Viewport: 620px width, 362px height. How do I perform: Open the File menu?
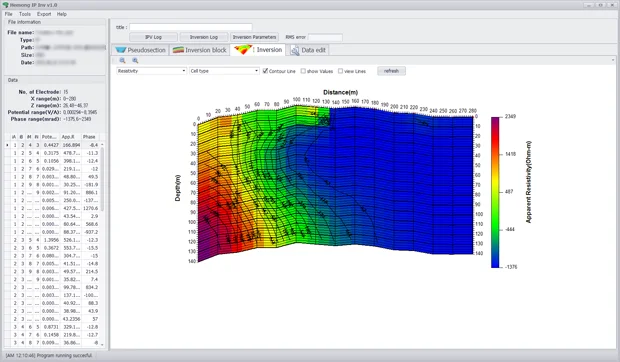click(x=8, y=14)
